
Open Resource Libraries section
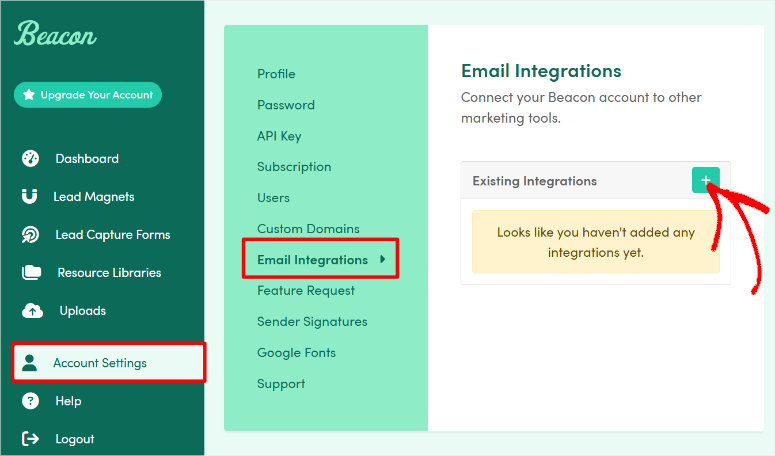[x=109, y=273]
